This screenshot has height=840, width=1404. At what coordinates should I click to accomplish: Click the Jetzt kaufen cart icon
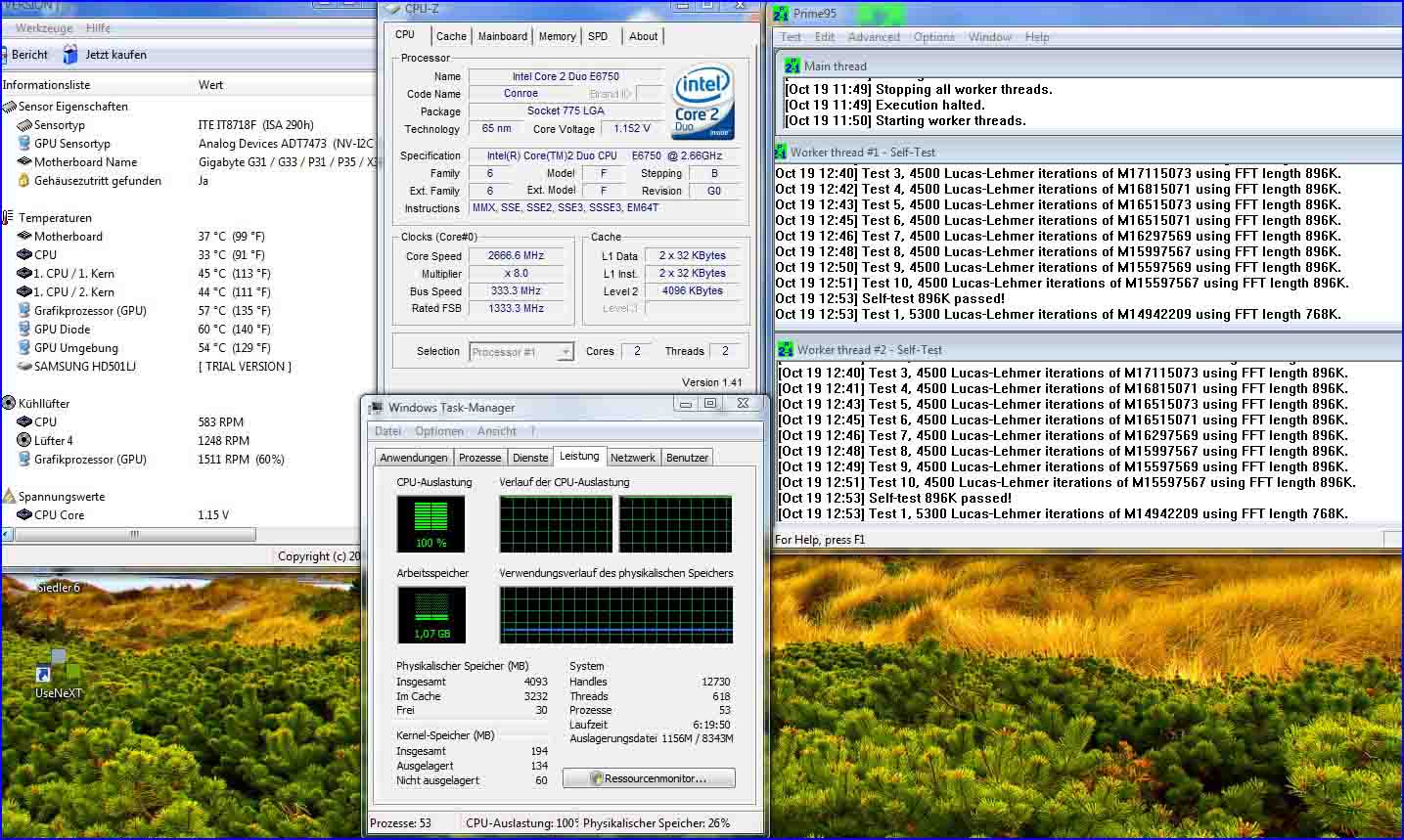70,55
